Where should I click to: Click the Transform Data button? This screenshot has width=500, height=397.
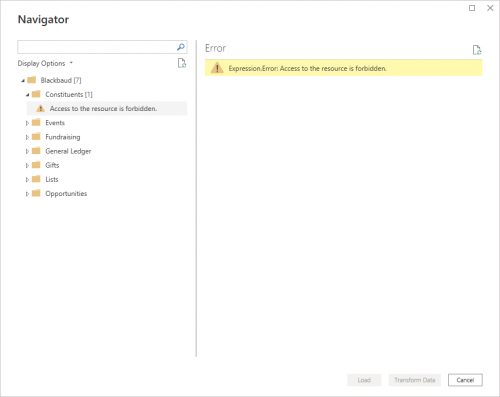[x=415, y=380]
